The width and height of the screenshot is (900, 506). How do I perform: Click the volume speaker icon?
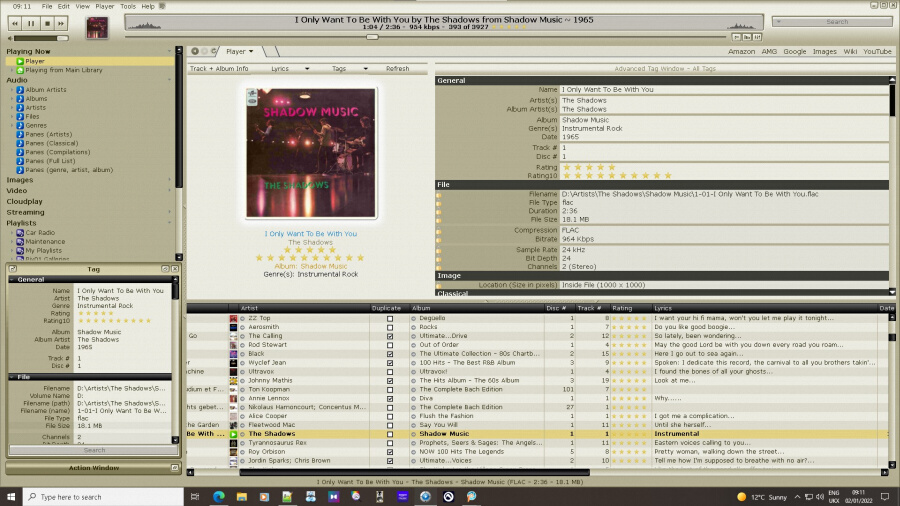pyautogui.click(x=10, y=38)
